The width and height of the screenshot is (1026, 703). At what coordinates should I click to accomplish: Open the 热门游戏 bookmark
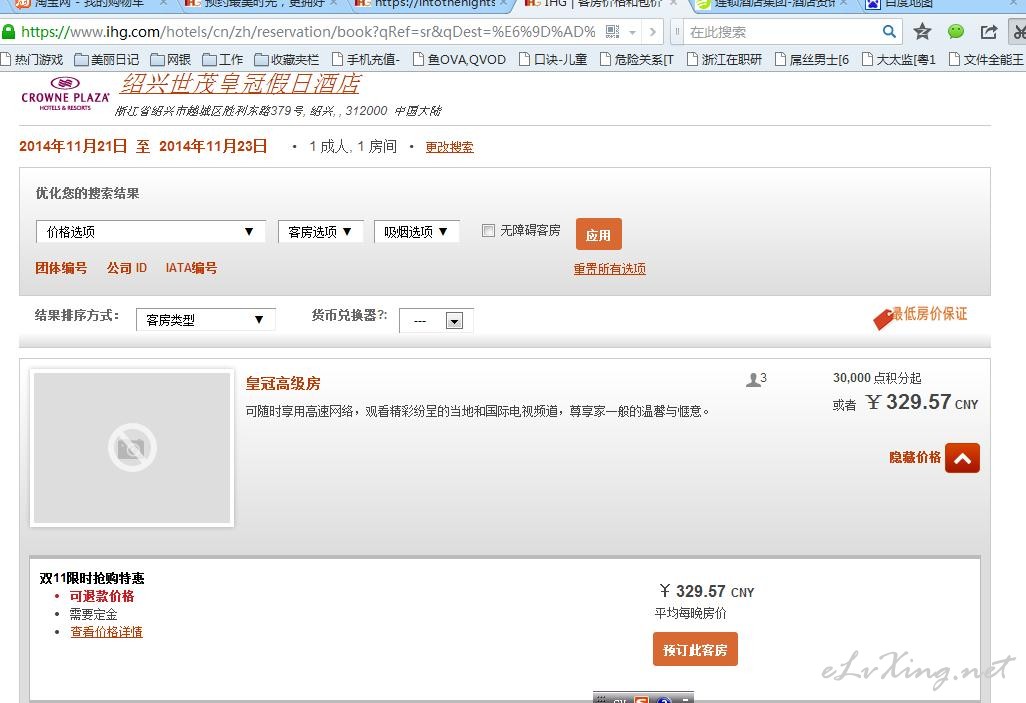(33, 60)
